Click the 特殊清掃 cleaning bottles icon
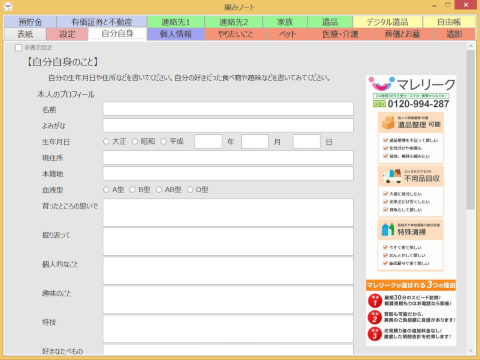This screenshot has width=480, height=360. (x=388, y=229)
